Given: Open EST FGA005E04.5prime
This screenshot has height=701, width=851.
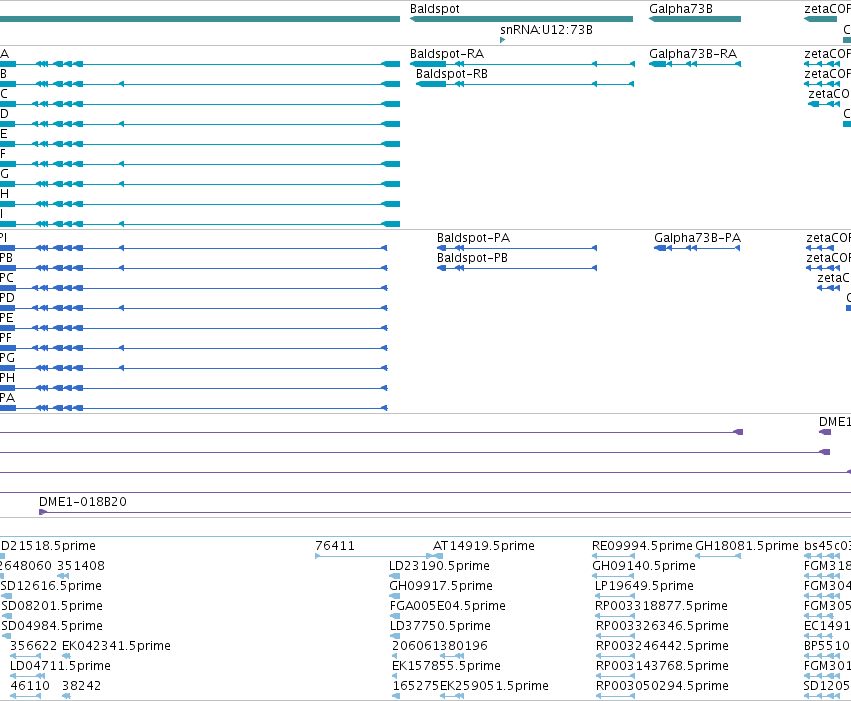Looking at the screenshot, I should 448,606.
